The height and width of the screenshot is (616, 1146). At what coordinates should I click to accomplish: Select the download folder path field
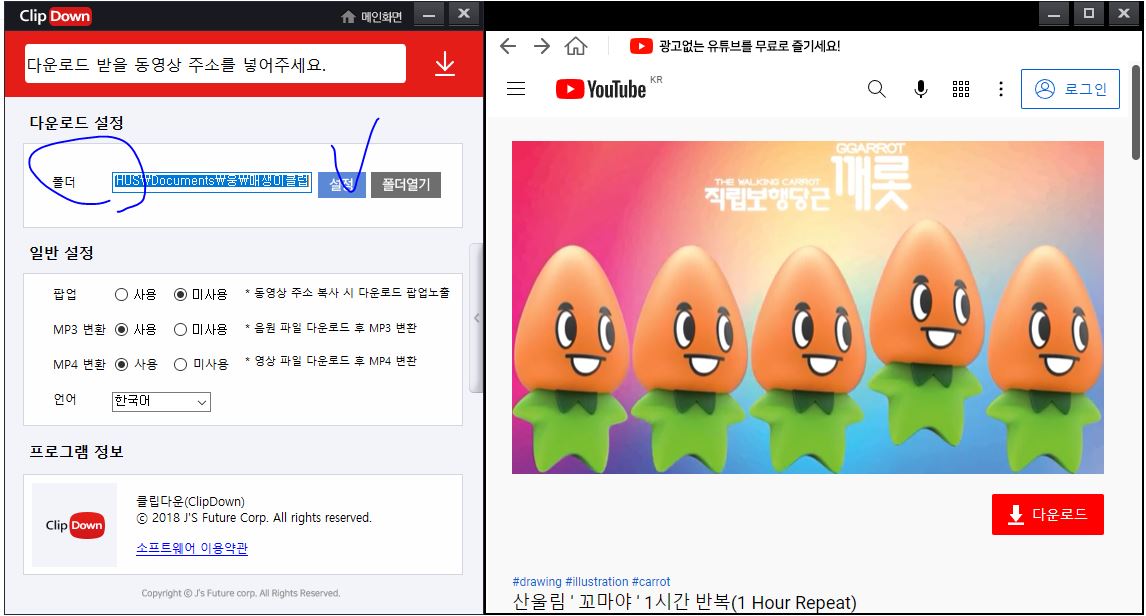pos(212,182)
